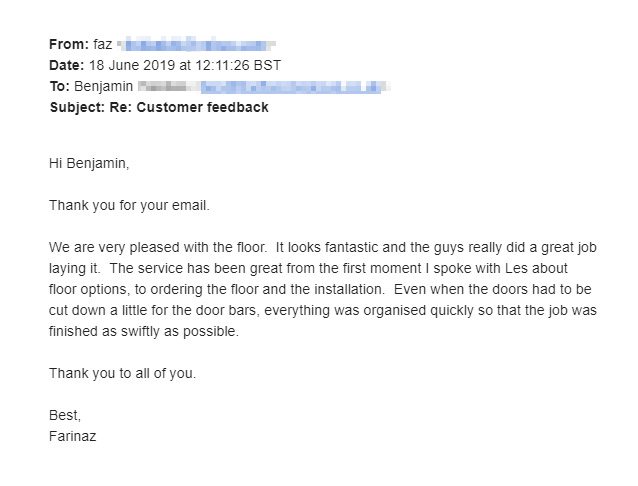Click the "From:" field label
This screenshot has width=638, height=486.
[68, 45]
